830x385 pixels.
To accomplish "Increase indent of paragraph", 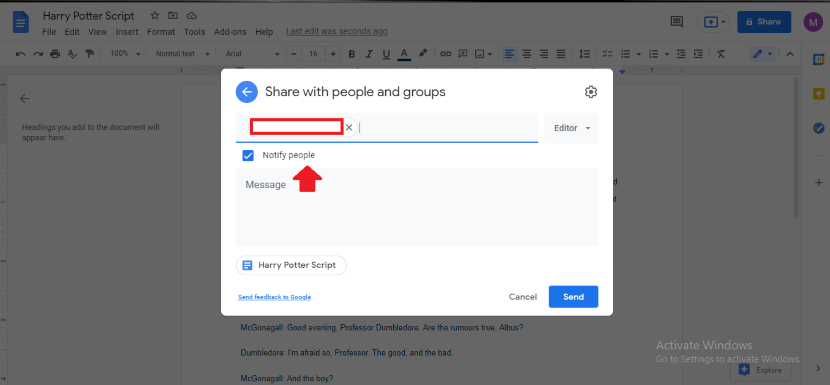I will 698,54.
